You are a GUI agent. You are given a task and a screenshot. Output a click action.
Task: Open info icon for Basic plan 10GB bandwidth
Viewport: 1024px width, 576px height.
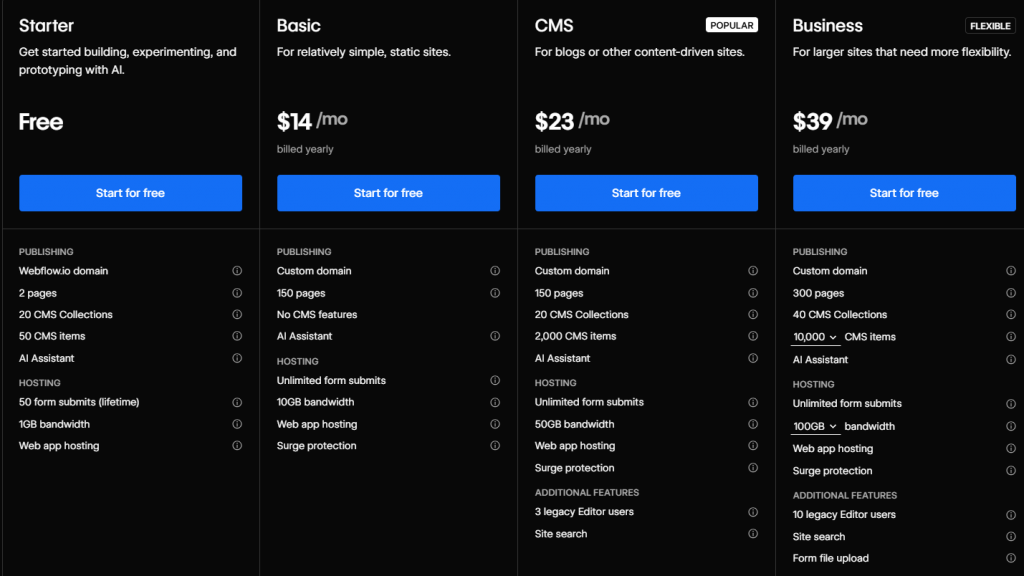(x=495, y=402)
